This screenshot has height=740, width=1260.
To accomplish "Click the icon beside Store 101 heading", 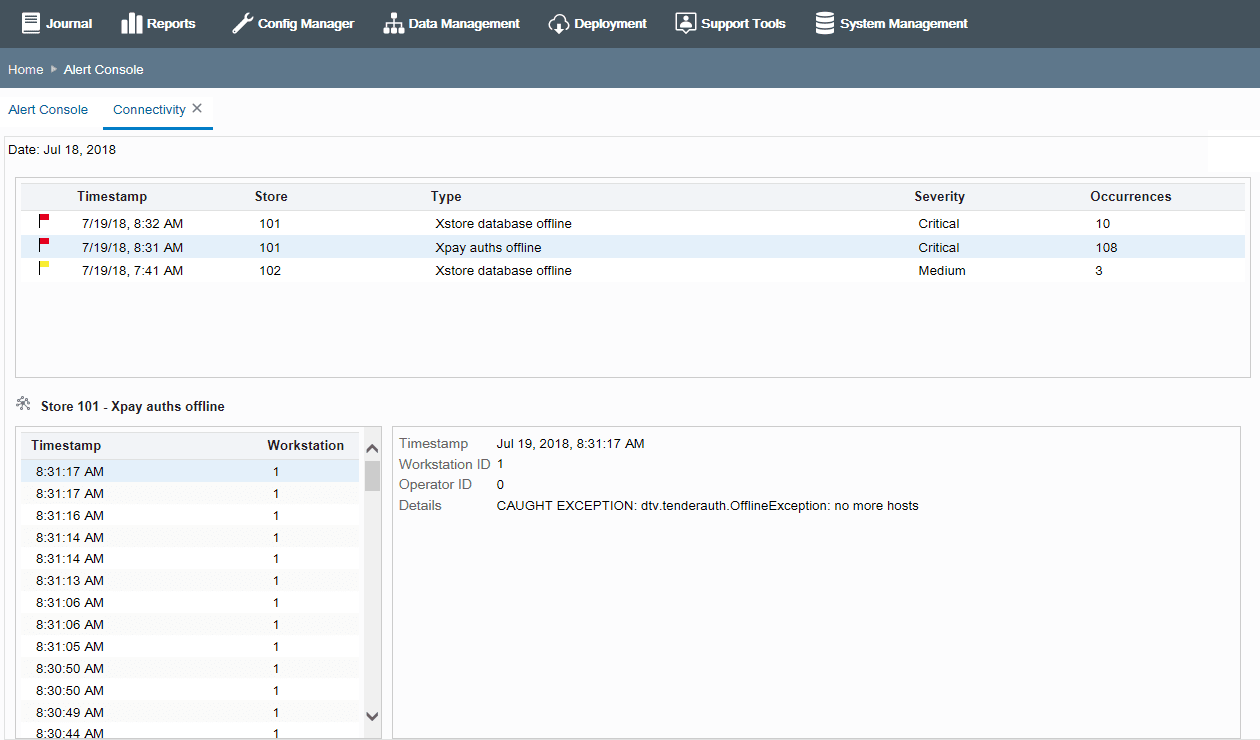I will pos(24,404).
